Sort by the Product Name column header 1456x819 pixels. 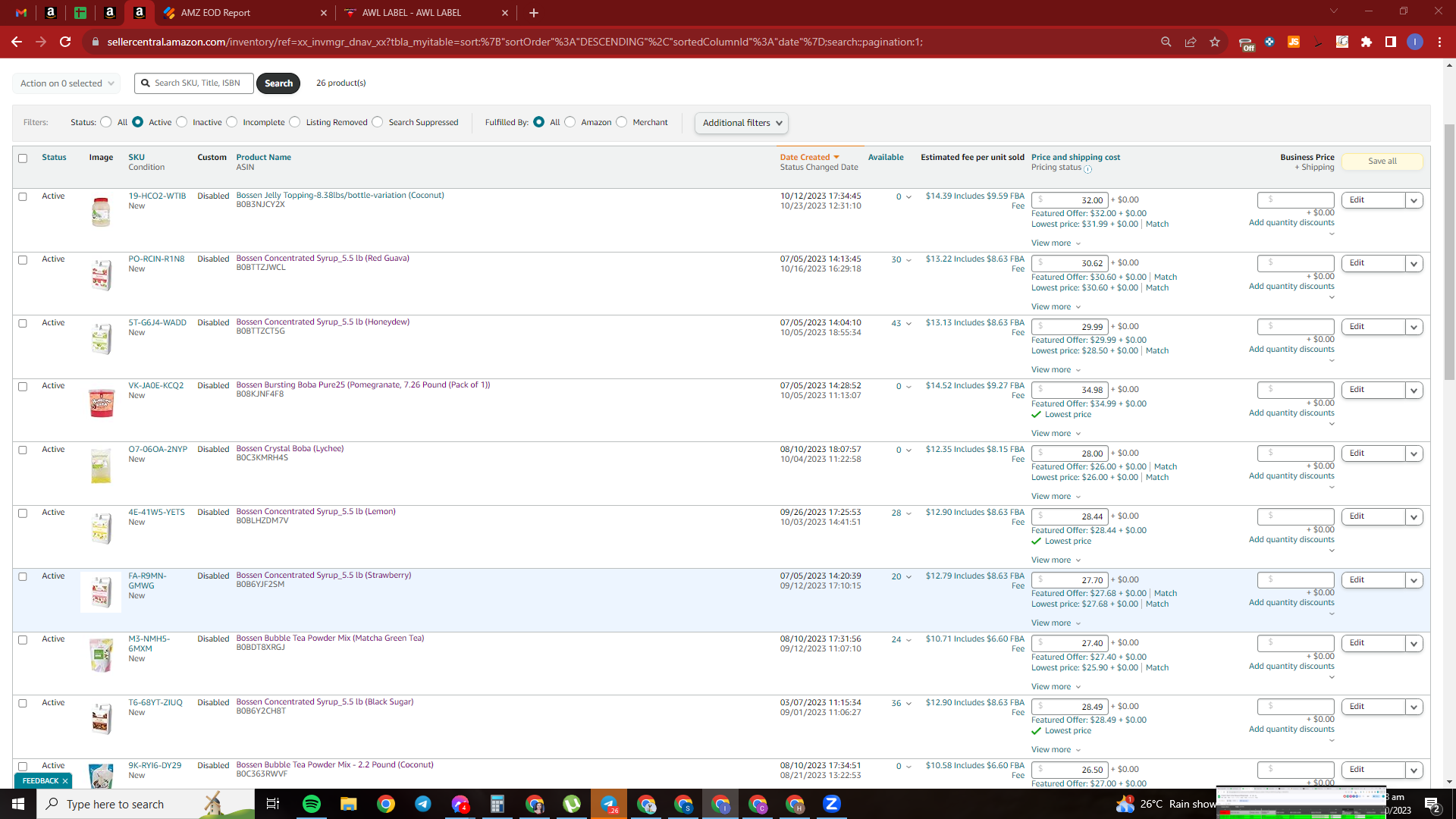tap(263, 158)
